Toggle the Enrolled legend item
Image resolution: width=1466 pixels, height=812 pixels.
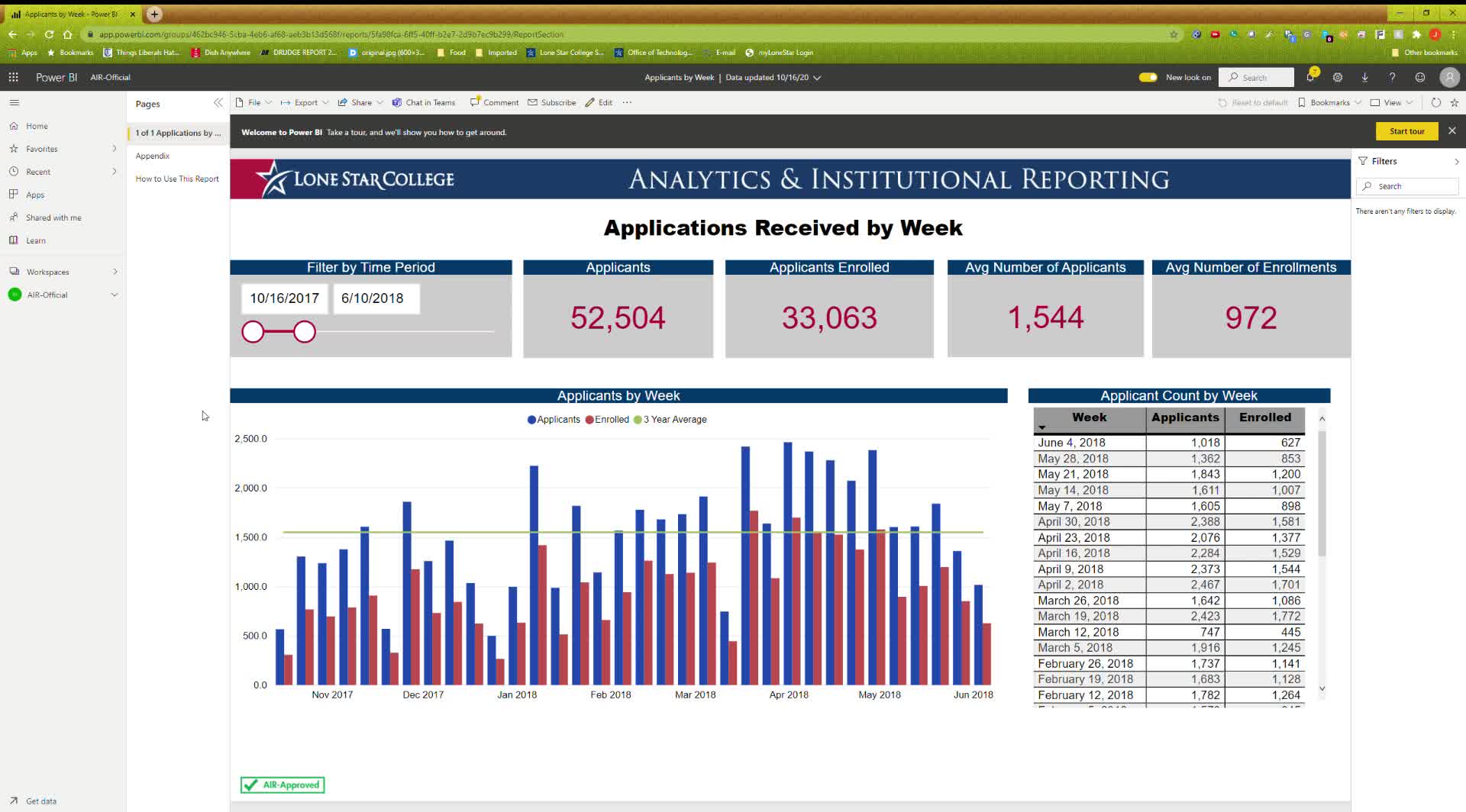pos(607,419)
